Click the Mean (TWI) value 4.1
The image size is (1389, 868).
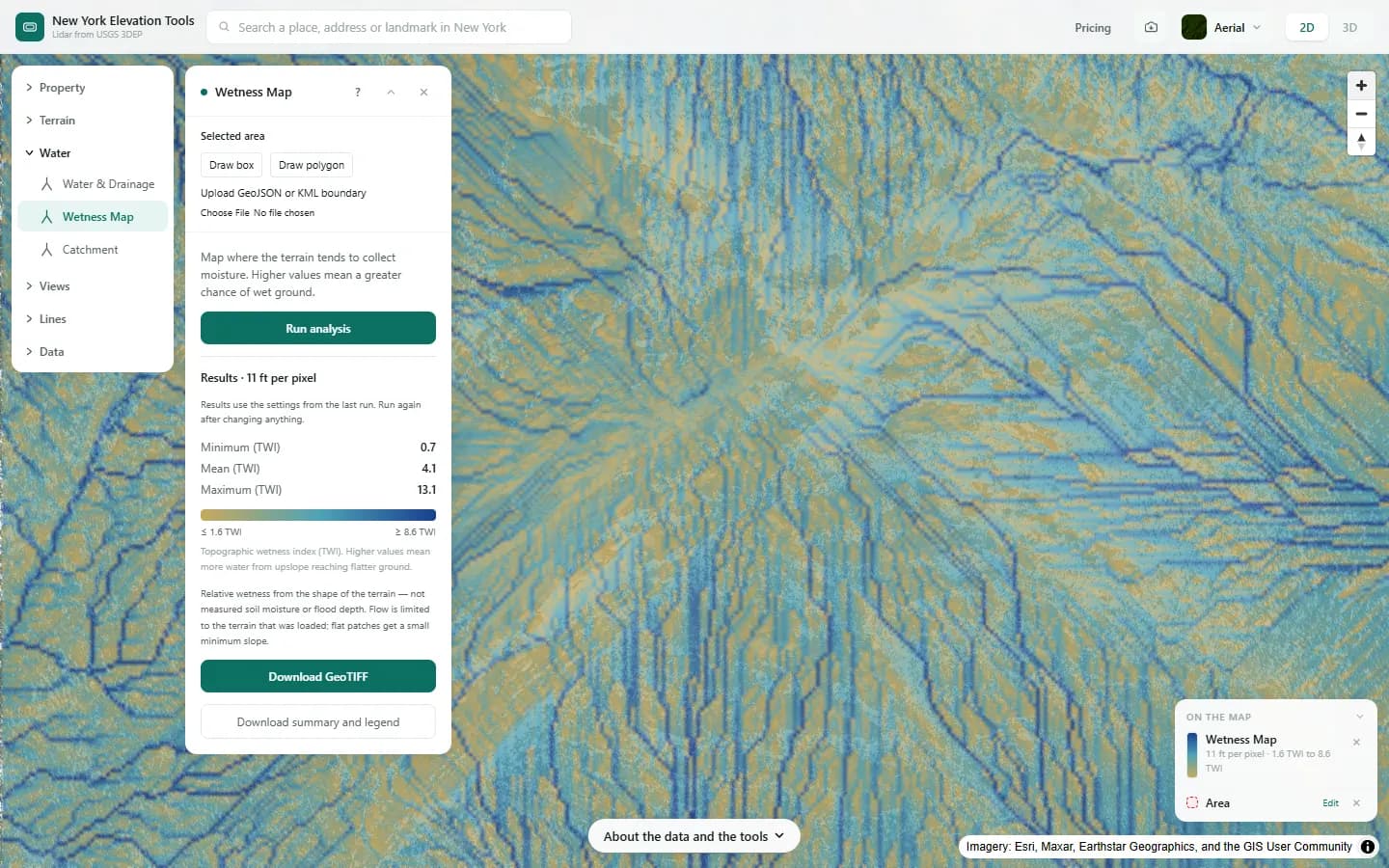pyautogui.click(x=429, y=469)
